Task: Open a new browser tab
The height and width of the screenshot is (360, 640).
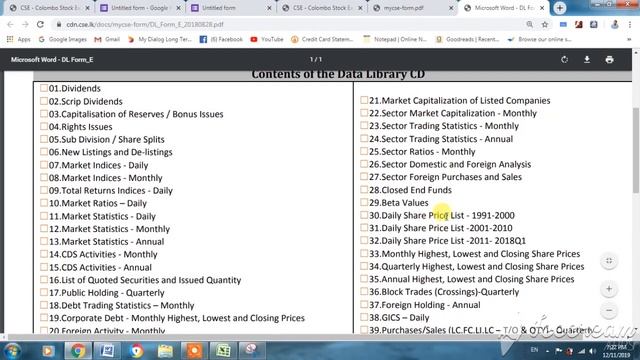Action: [x=560, y=8]
